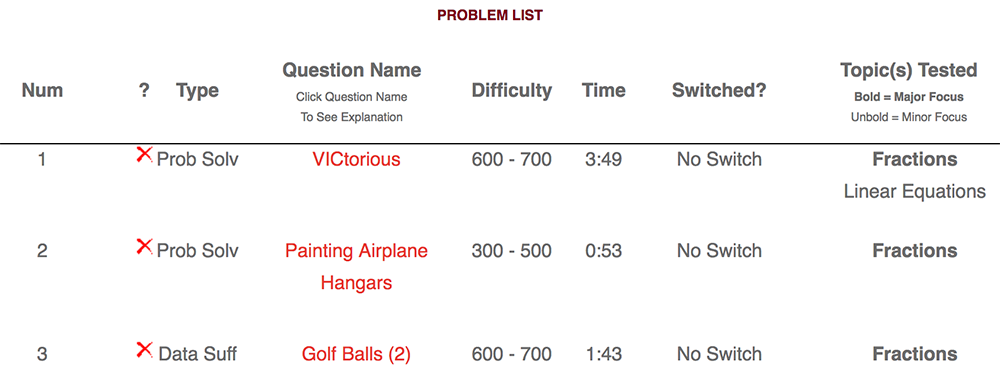The image size is (1000, 386).
Task: Click the Topic(s) Tested column header
Action: click(x=909, y=70)
